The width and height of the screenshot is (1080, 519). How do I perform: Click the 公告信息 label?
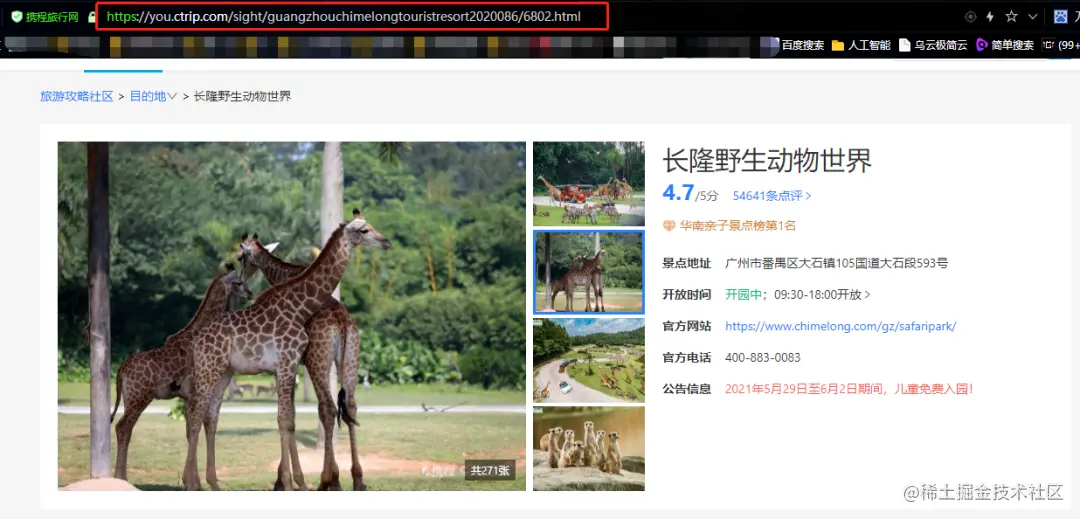point(687,389)
